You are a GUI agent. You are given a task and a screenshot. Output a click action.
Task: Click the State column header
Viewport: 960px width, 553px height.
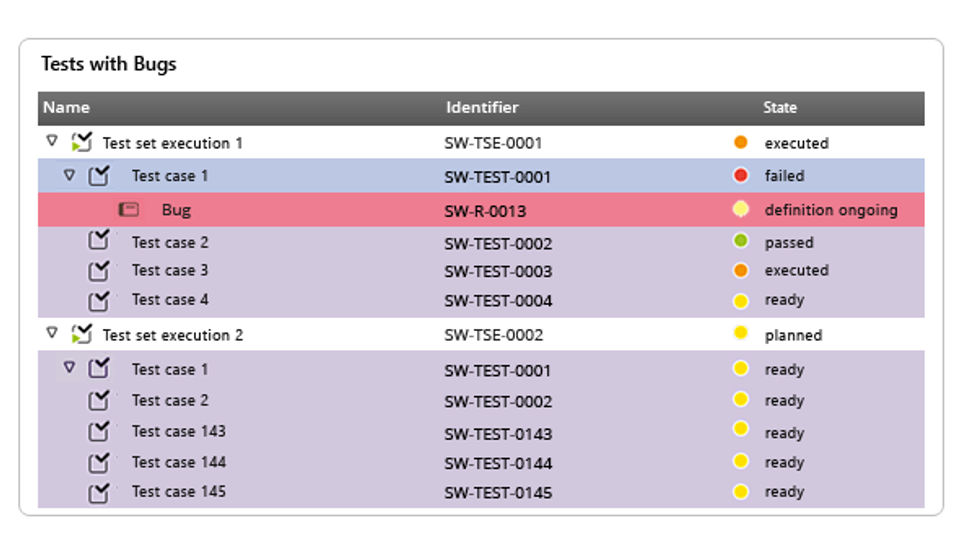tap(780, 108)
